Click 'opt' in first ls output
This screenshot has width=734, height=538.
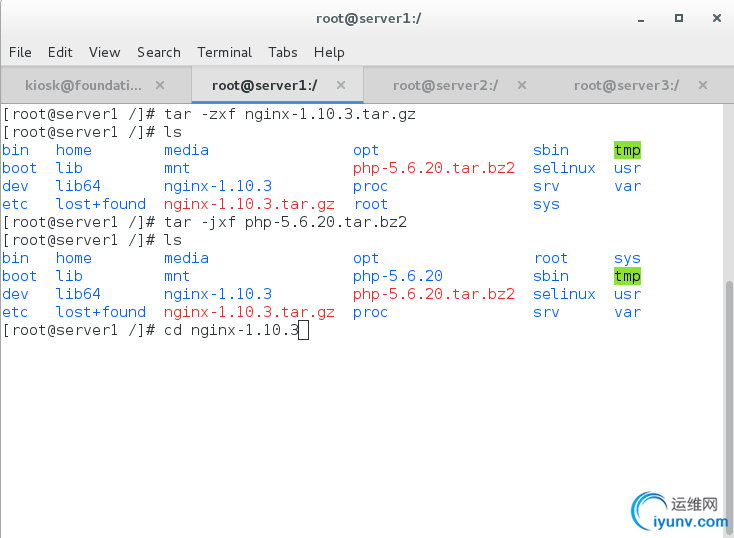[366, 150]
